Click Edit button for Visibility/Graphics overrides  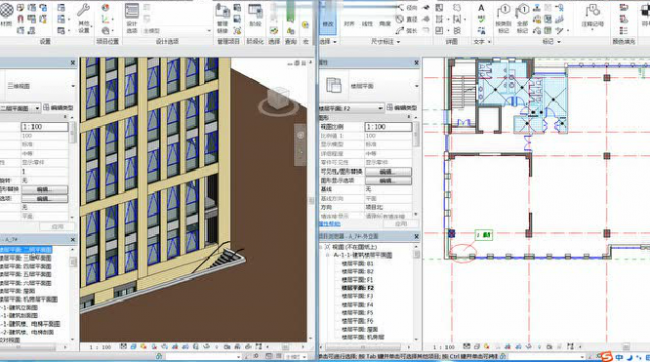(x=388, y=172)
